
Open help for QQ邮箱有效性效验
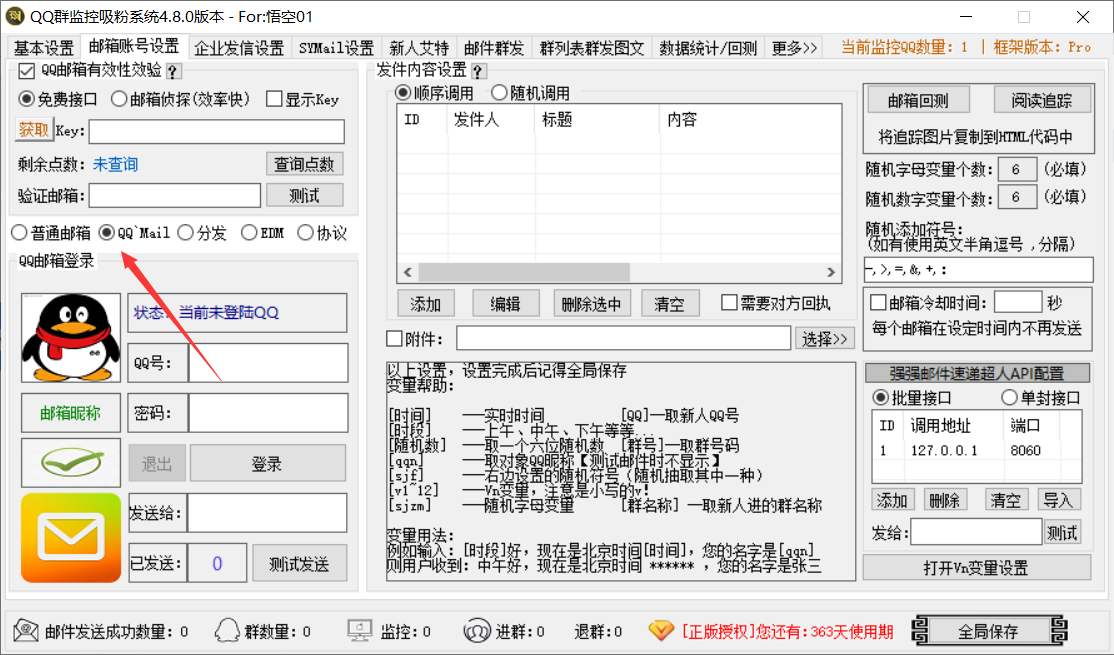173,71
